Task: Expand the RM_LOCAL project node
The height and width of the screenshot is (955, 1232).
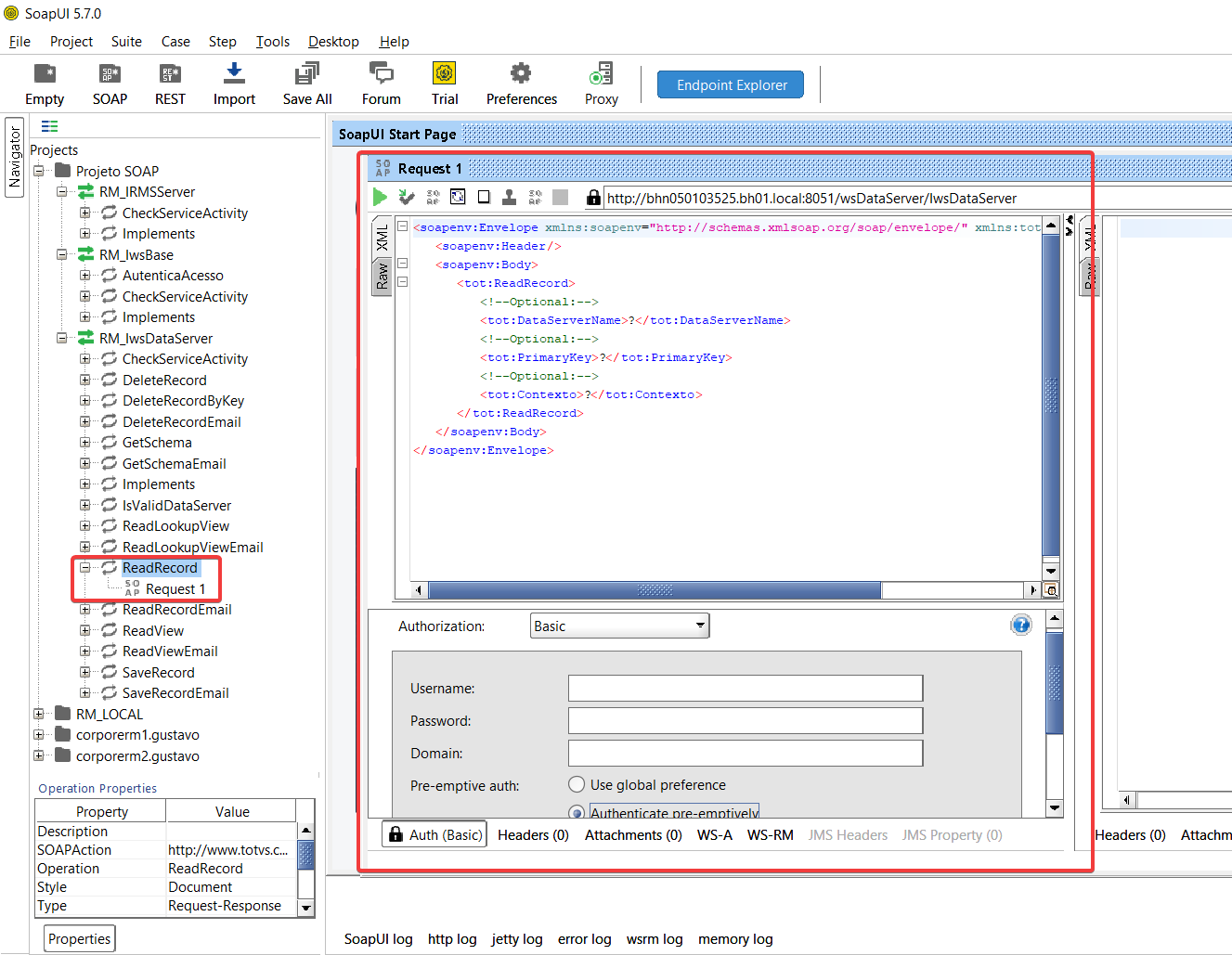Action: [x=39, y=714]
